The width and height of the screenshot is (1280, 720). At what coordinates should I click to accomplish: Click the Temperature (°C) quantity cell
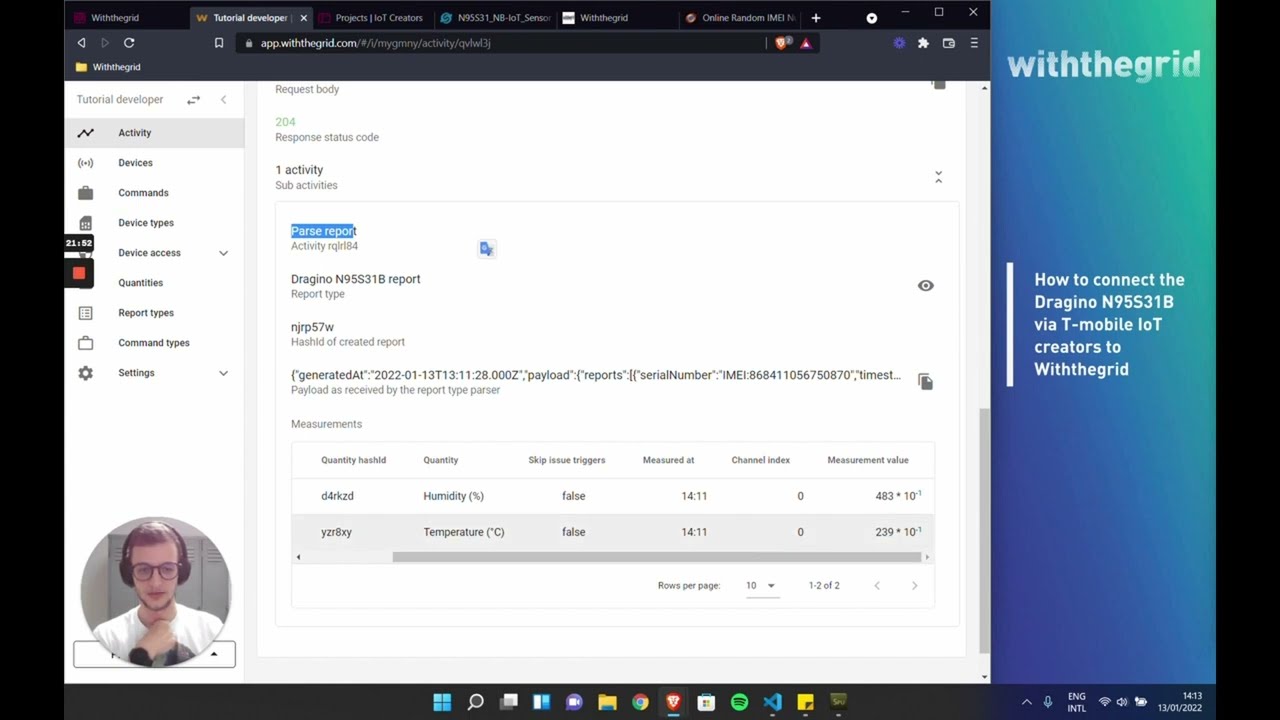[464, 532]
